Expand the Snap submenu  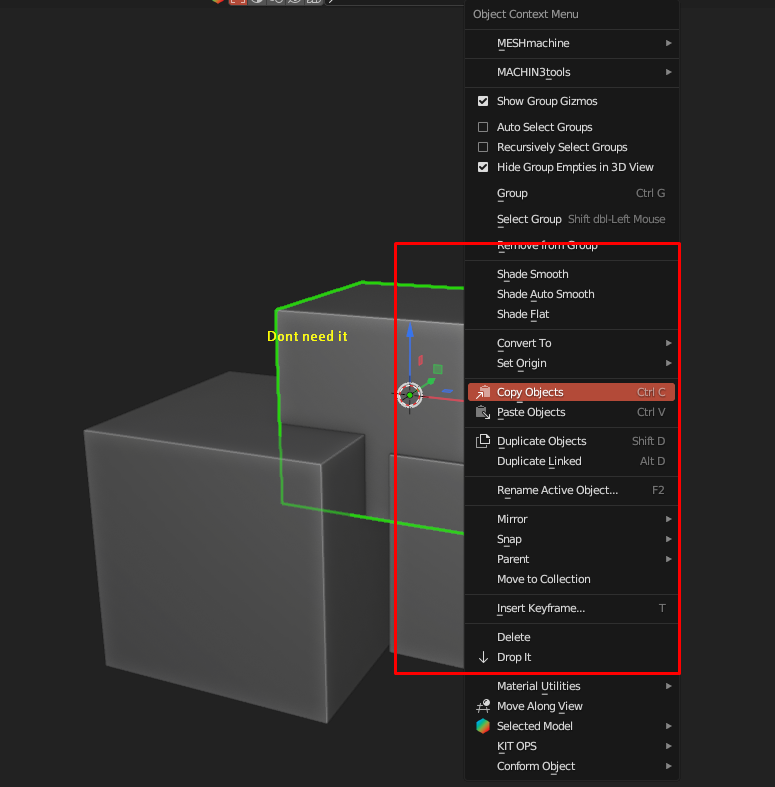pyautogui.click(x=572, y=540)
